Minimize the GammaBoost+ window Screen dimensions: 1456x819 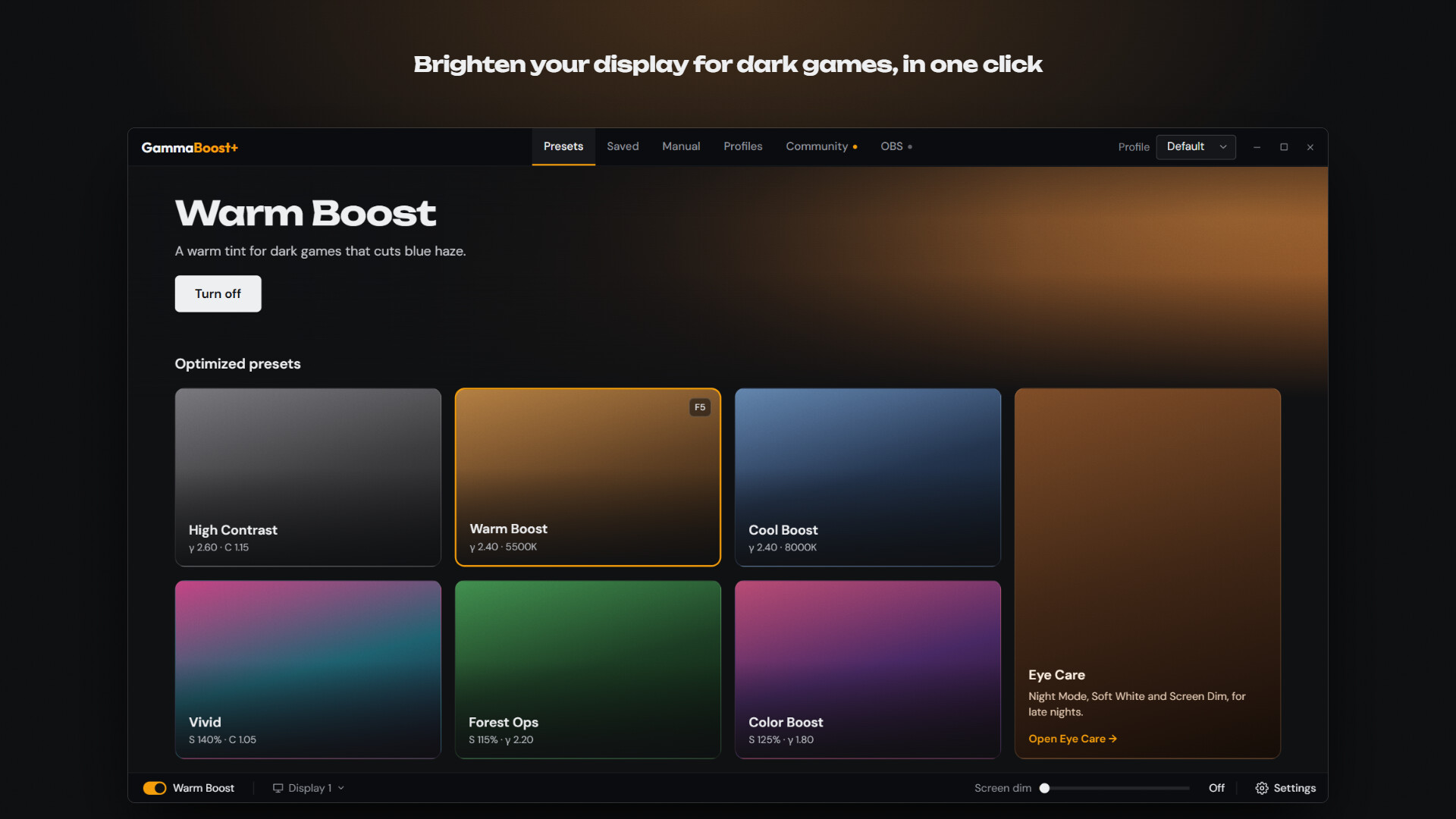tap(1257, 147)
